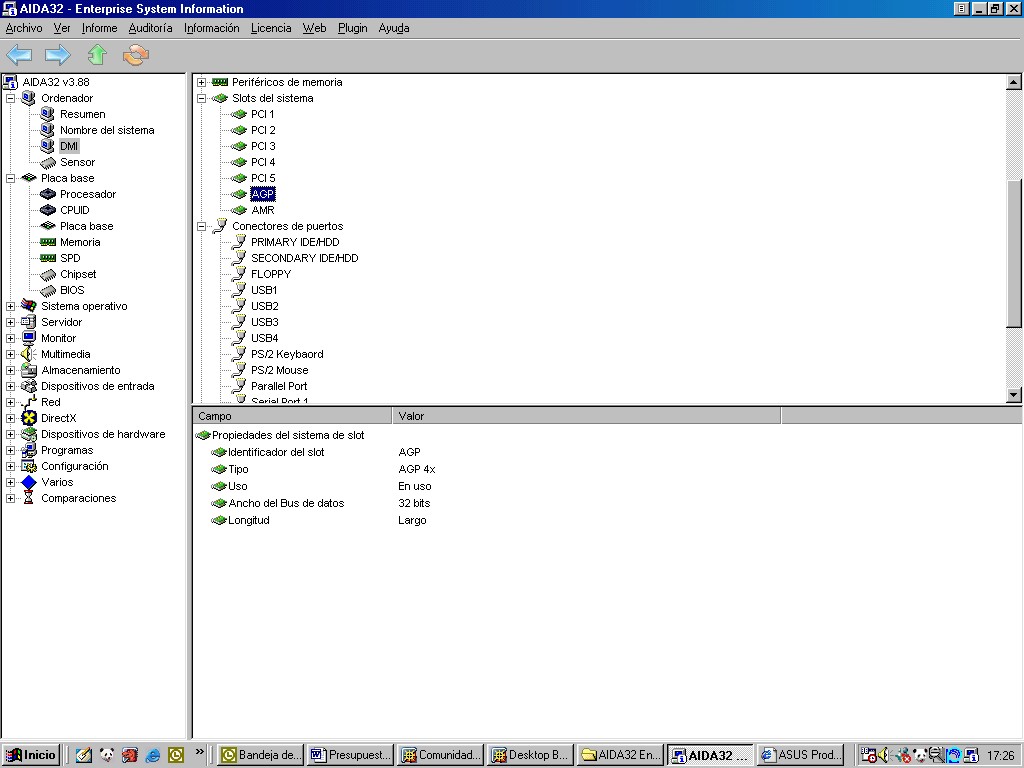Click the CPUID chip icon
Viewport: 1024px width, 768px height.
click(x=48, y=210)
